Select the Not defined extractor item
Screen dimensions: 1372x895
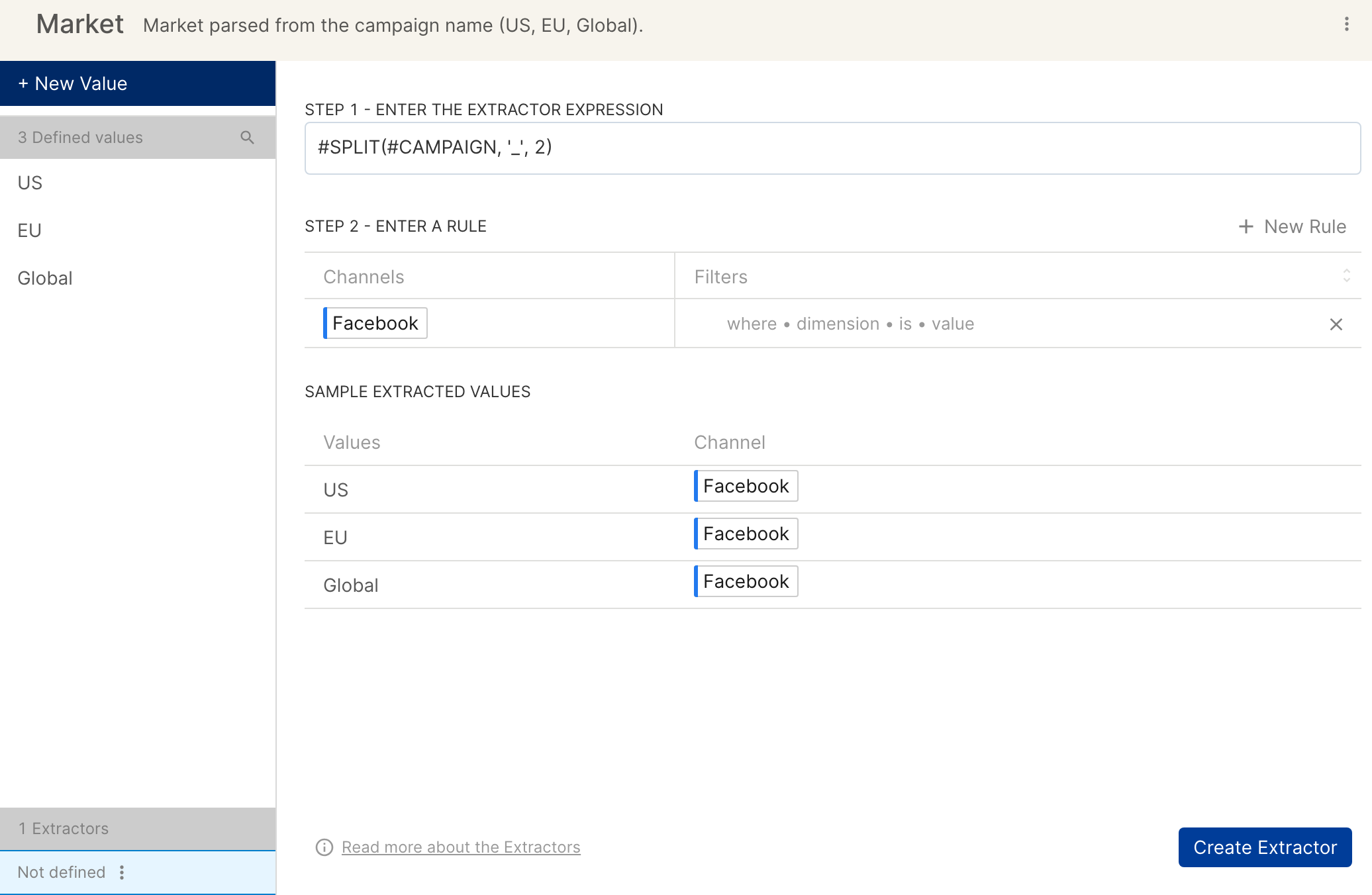[138, 872]
